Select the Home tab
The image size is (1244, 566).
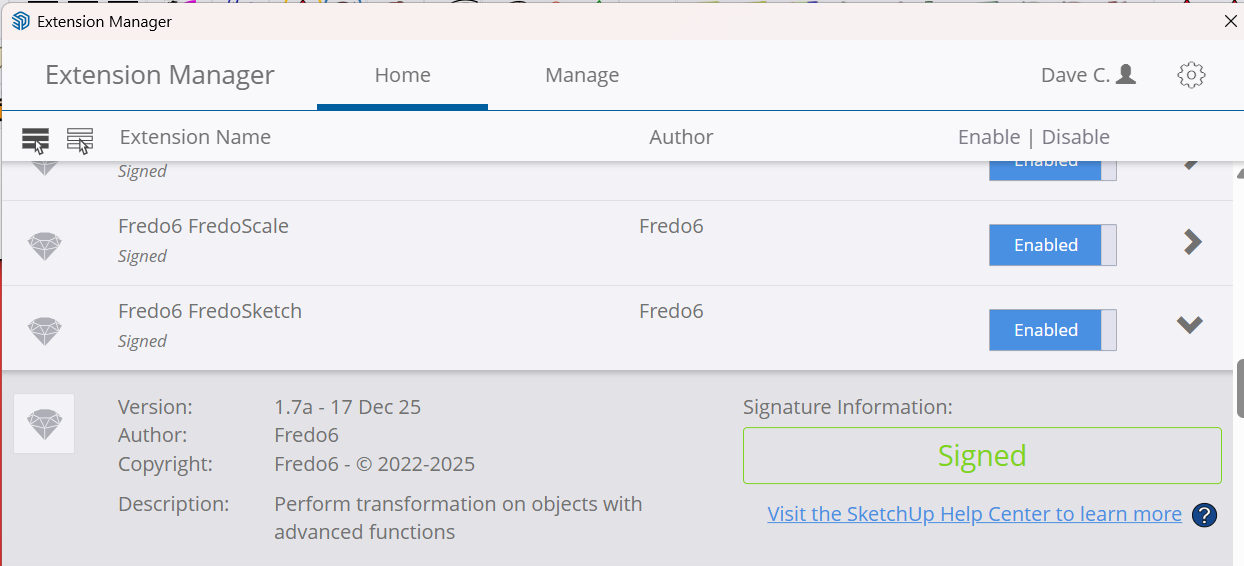pos(402,75)
